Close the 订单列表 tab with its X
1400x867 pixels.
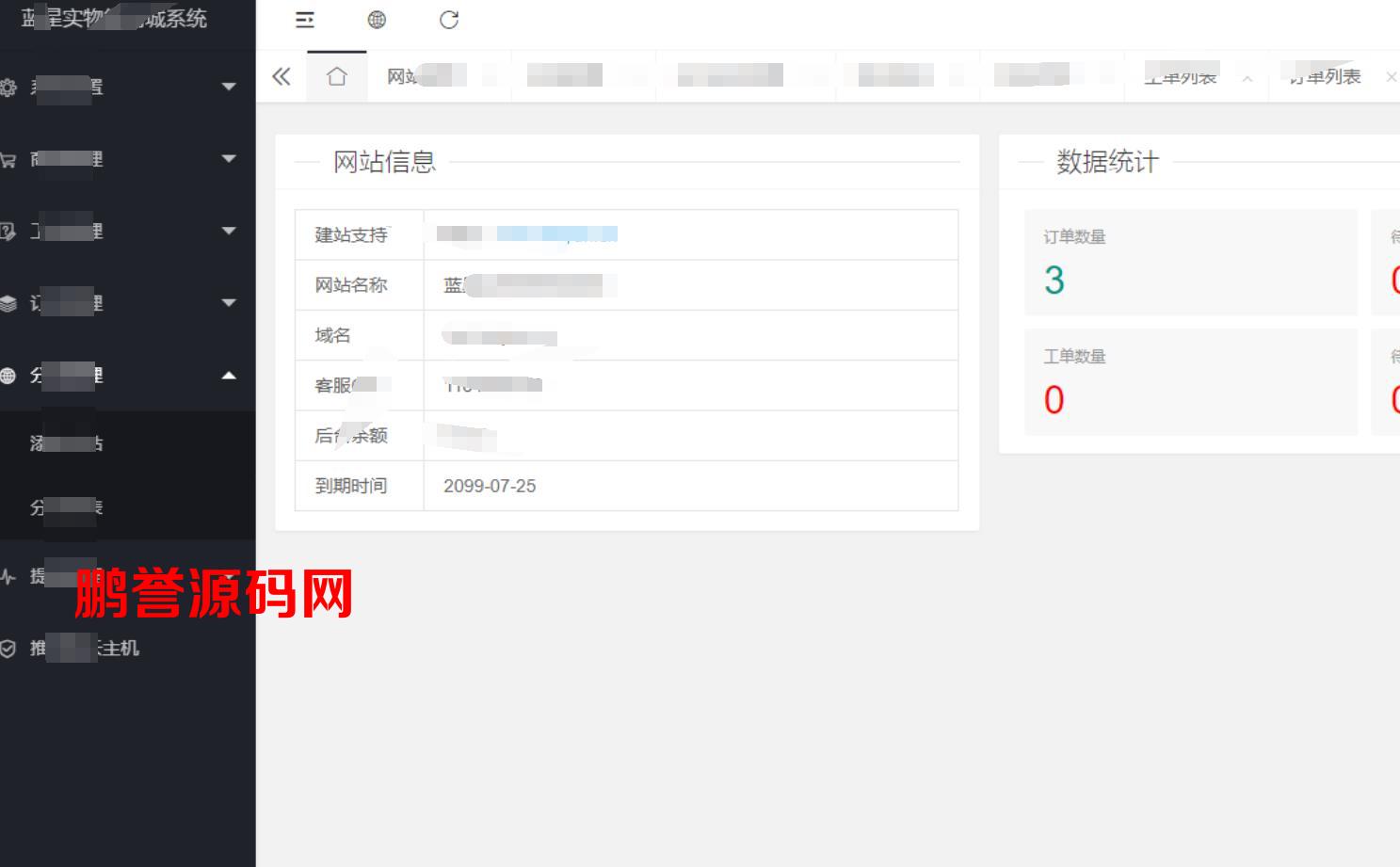pyautogui.click(x=1392, y=77)
